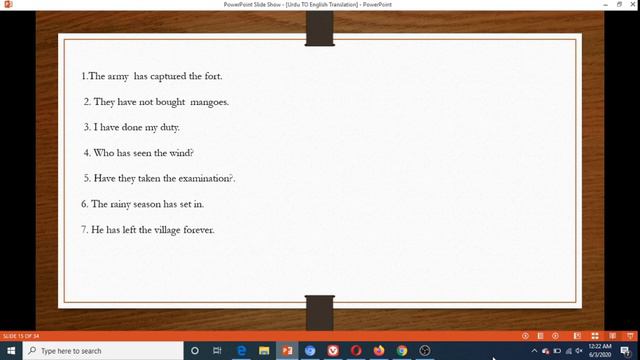Open Task View on the taskbar
Viewport: 640px width, 360px height.
pyautogui.click(x=218, y=351)
